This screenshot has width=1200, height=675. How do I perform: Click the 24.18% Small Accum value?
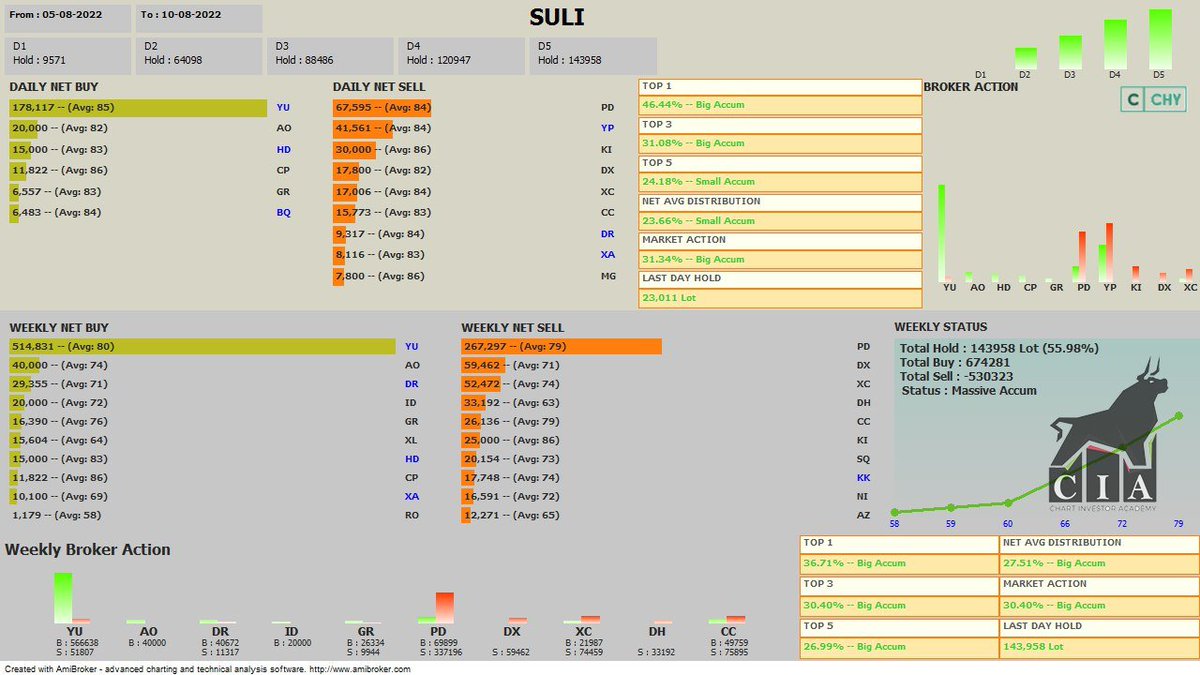pos(780,182)
